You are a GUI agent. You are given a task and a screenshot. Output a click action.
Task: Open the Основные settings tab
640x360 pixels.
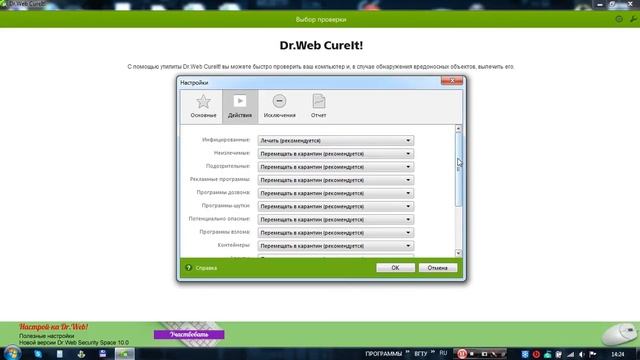(203, 106)
